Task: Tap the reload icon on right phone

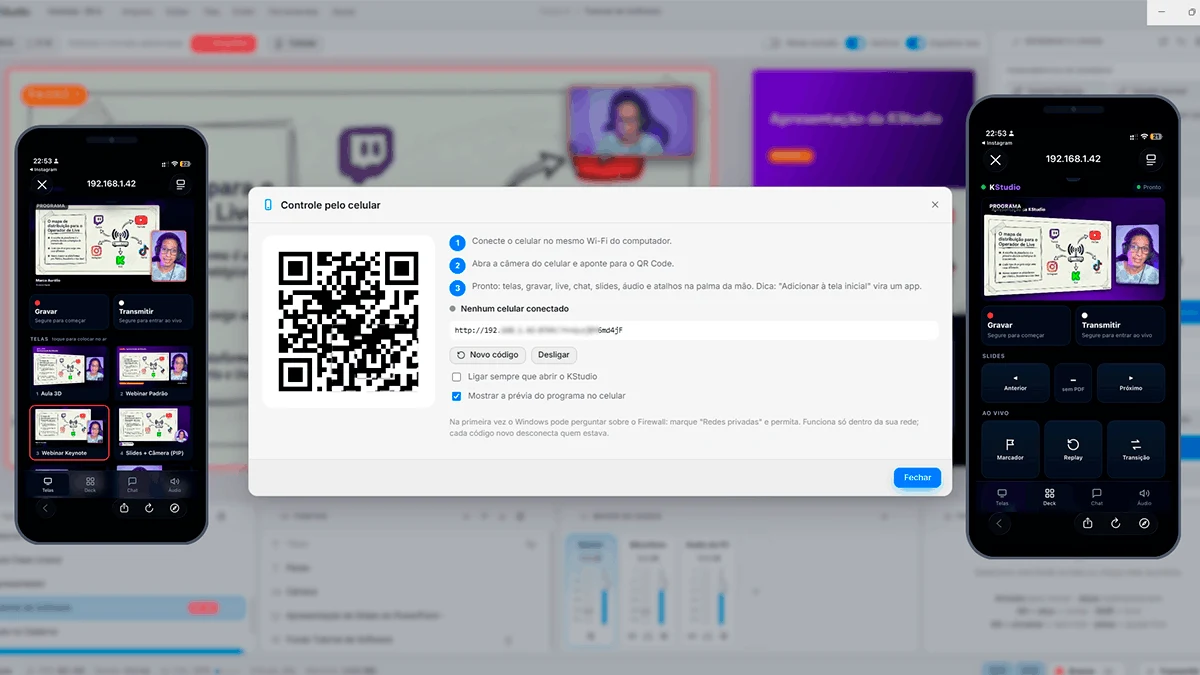Action: click(1116, 523)
